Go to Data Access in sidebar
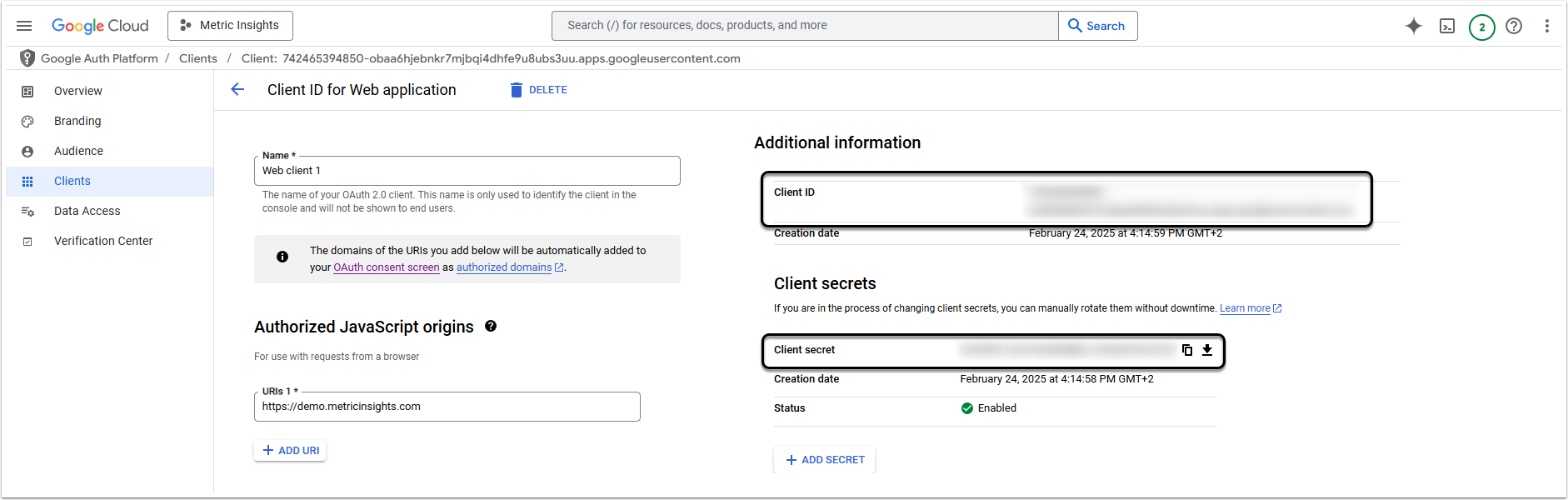The image size is (1568, 500). click(87, 211)
